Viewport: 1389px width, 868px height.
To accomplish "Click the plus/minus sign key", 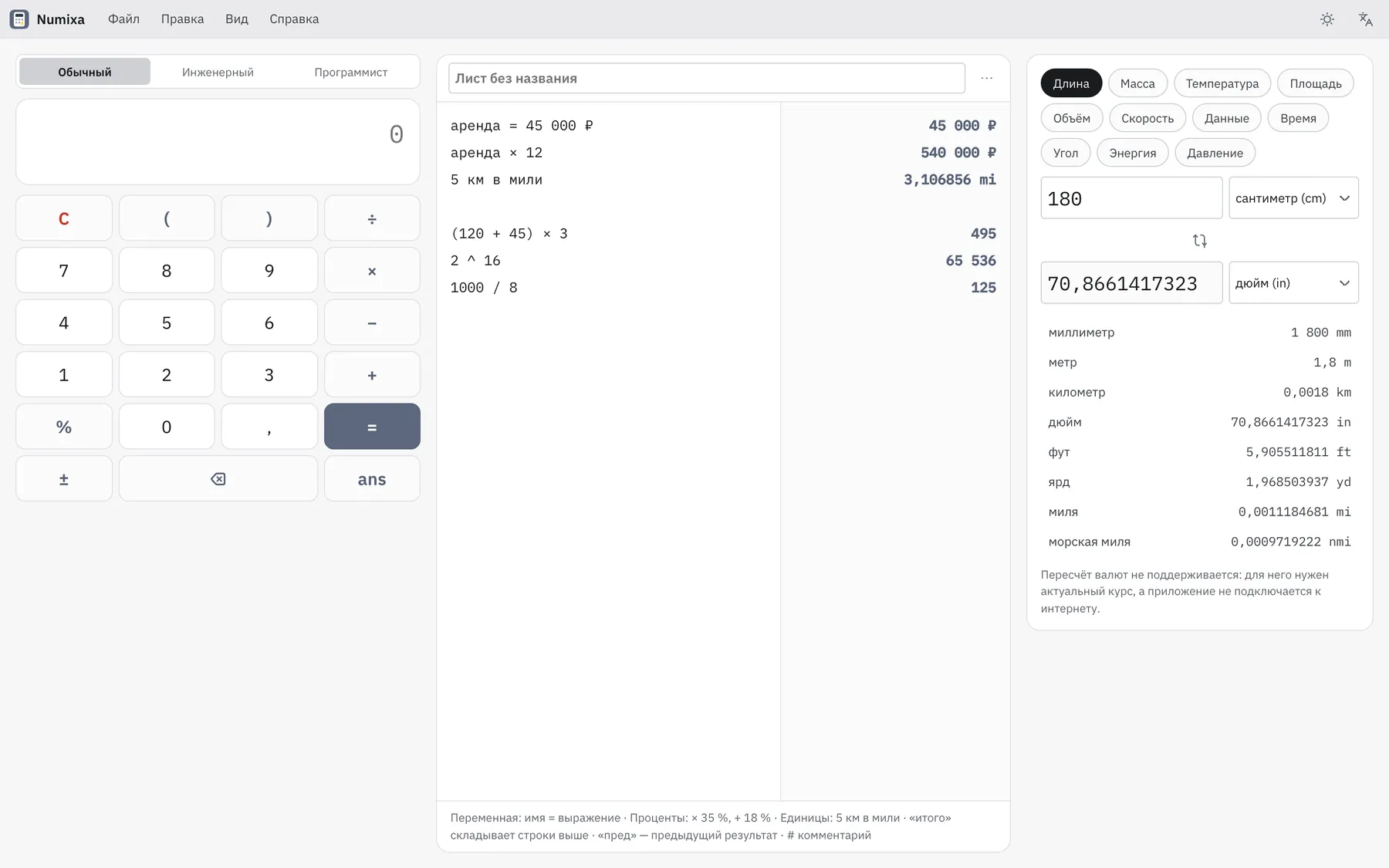I will [x=64, y=479].
